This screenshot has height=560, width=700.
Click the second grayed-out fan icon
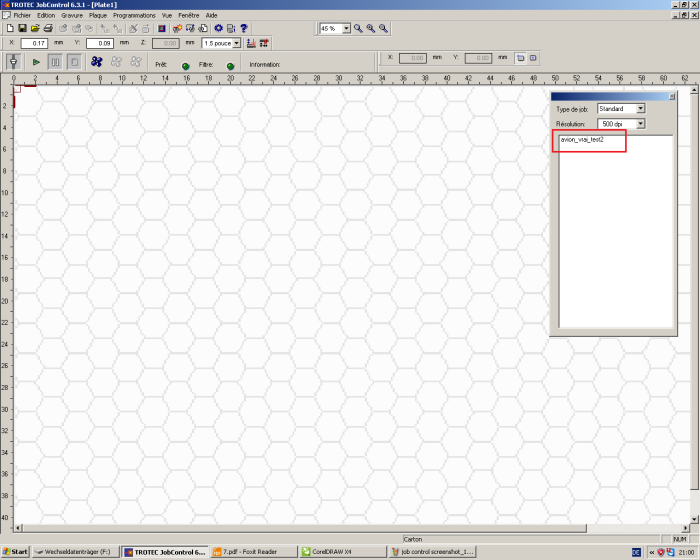click(x=116, y=62)
